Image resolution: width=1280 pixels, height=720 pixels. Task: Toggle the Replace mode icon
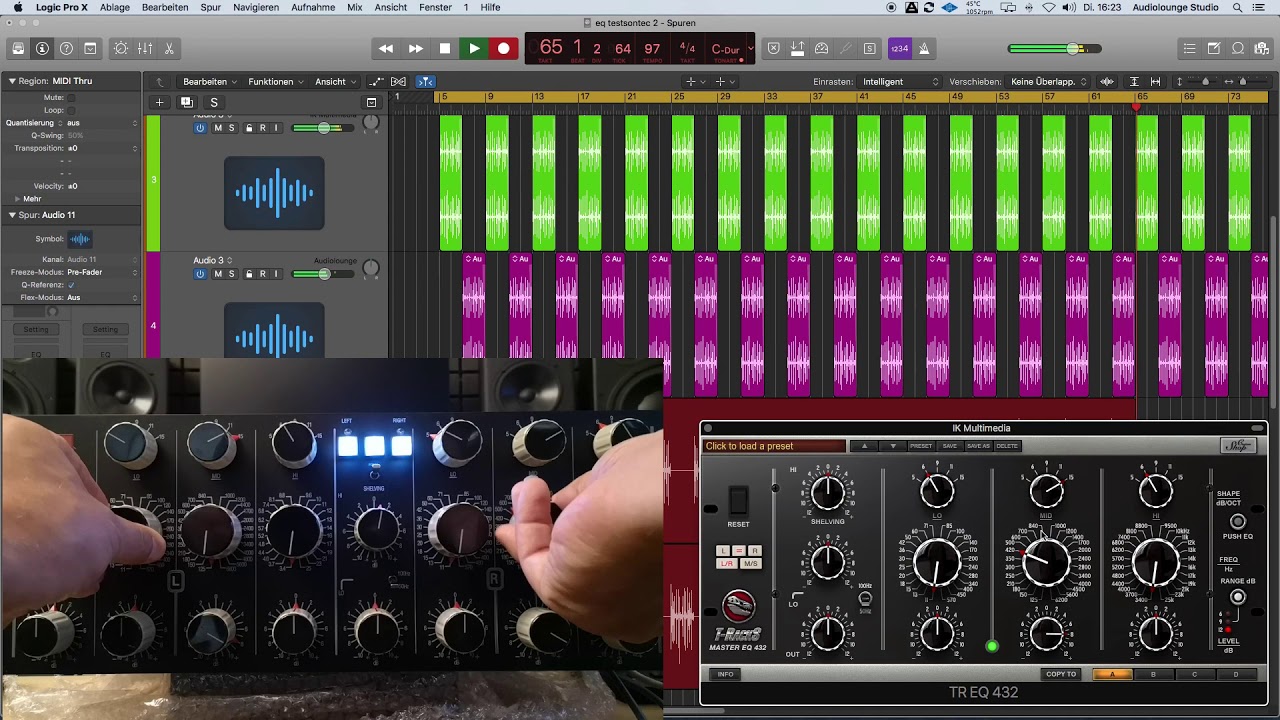point(773,48)
